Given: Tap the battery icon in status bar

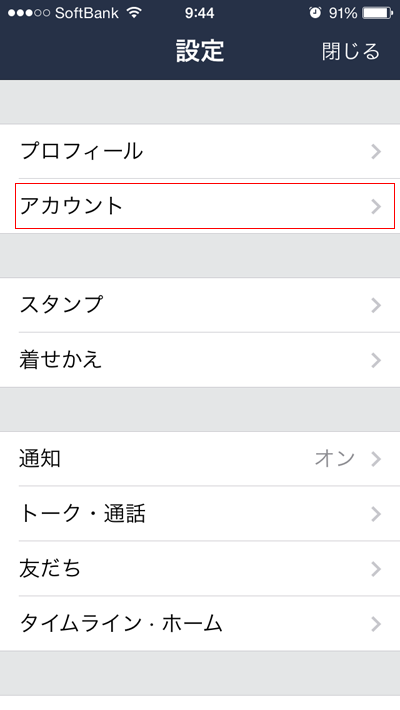Looking at the screenshot, I should tap(378, 13).
